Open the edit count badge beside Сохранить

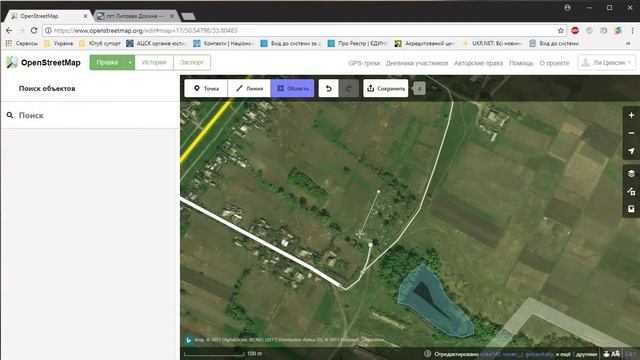[x=419, y=88]
